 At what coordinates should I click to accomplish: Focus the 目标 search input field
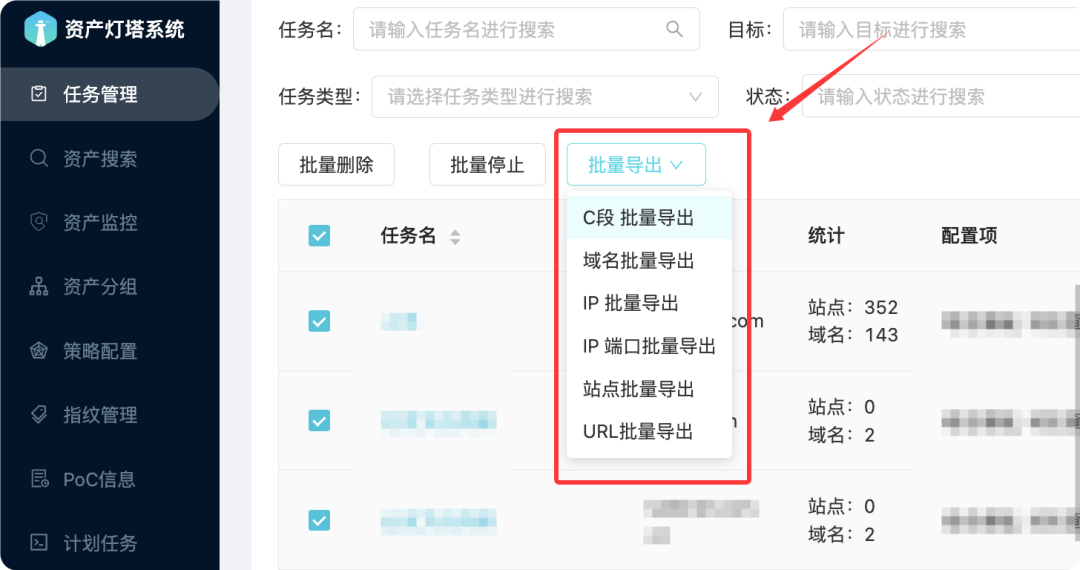[x=931, y=29]
